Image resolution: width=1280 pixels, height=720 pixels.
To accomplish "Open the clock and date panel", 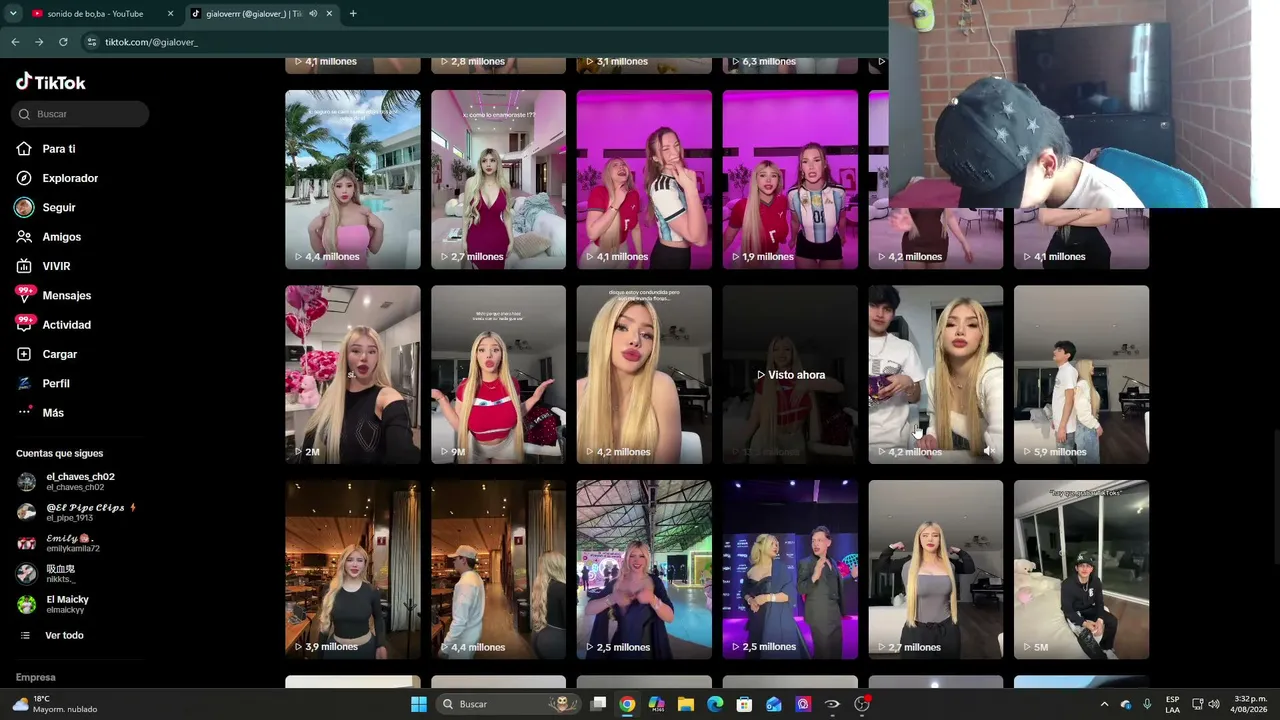I will point(1250,704).
